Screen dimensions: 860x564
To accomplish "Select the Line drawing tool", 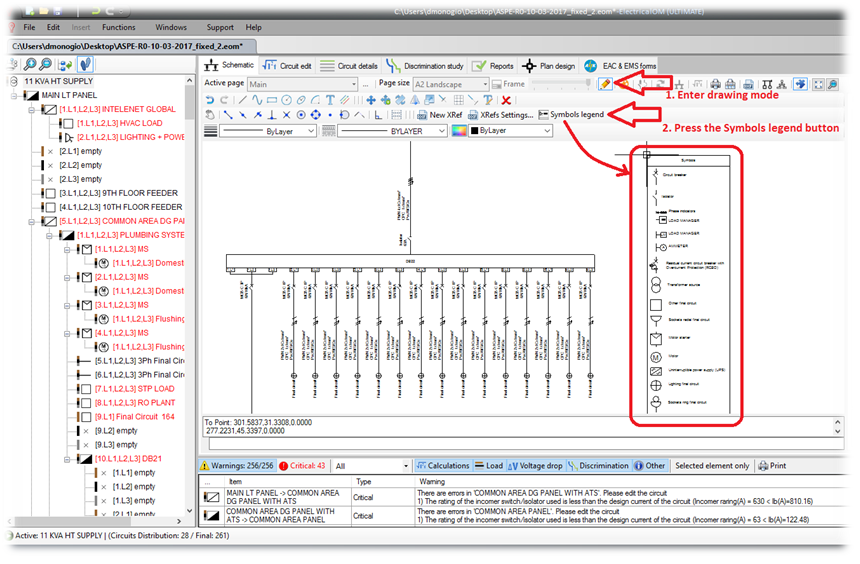I will point(242,100).
